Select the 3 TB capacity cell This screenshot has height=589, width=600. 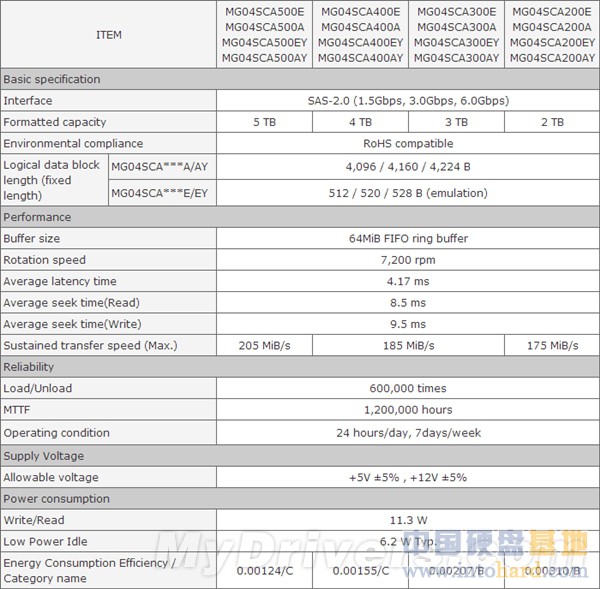[x=457, y=122]
